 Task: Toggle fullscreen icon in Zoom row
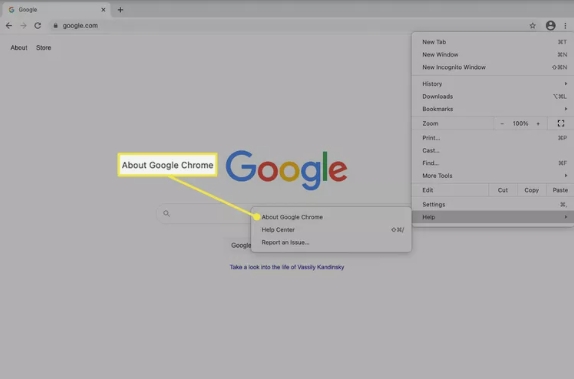[560, 123]
